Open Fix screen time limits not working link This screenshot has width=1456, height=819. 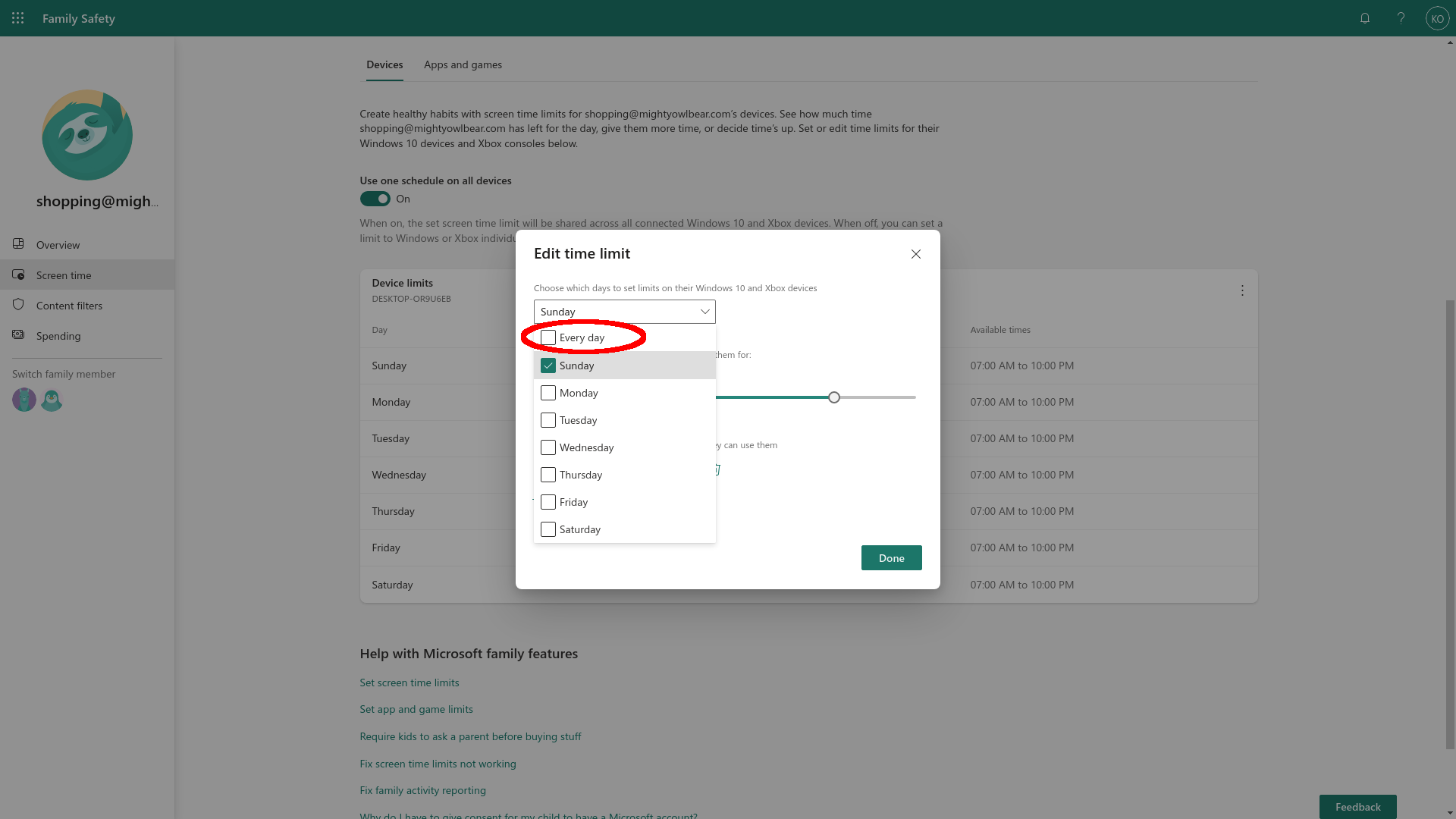click(438, 764)
